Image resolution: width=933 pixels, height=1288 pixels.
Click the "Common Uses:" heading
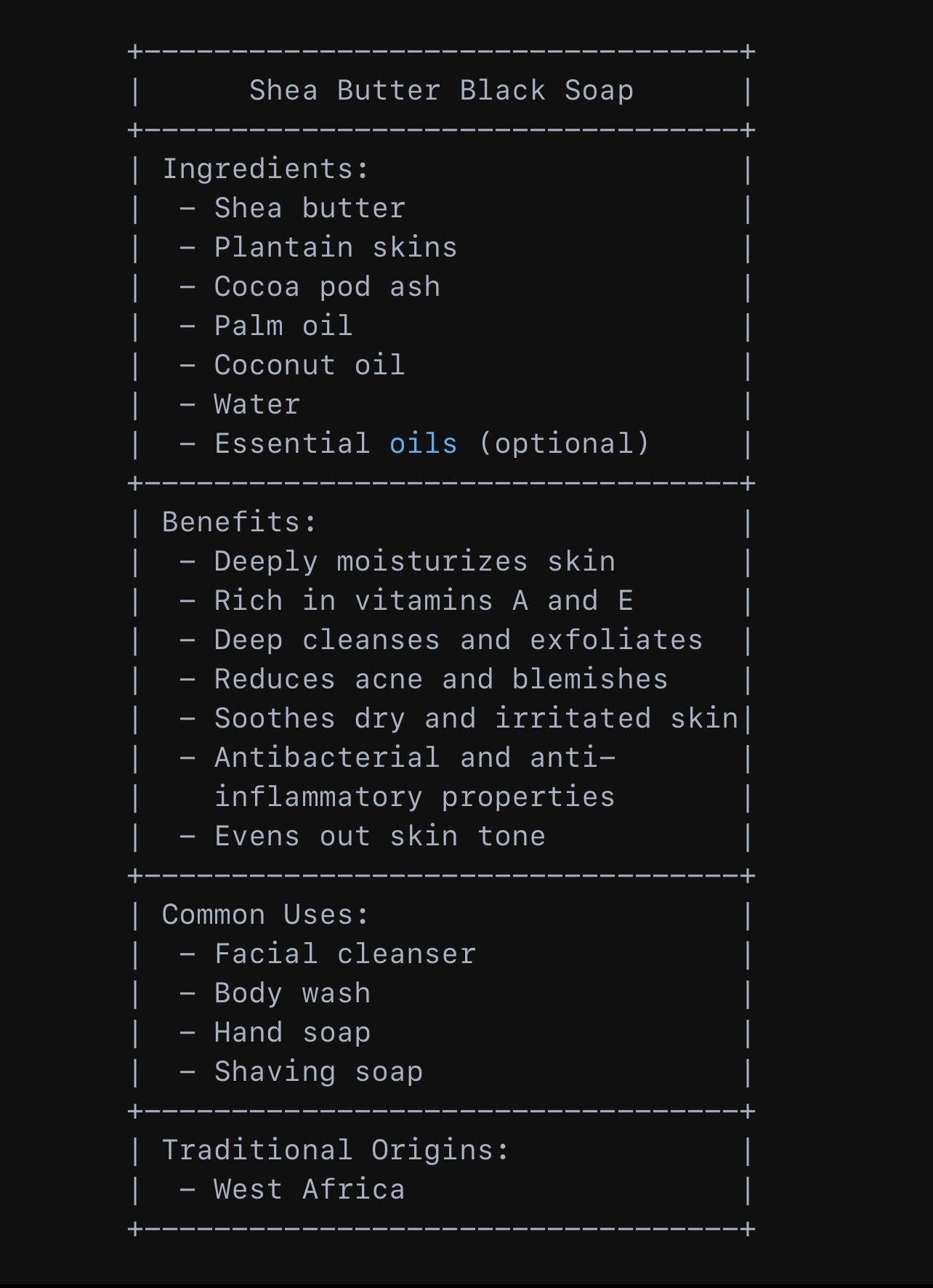coord(265,915)
